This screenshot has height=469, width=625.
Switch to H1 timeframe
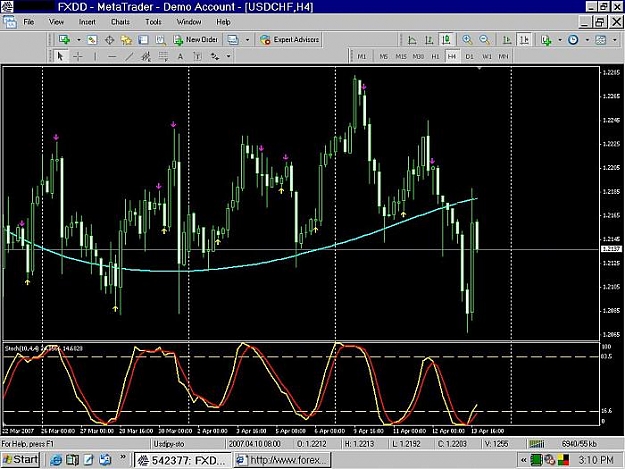pyautogui.click(x=435, y=57)
